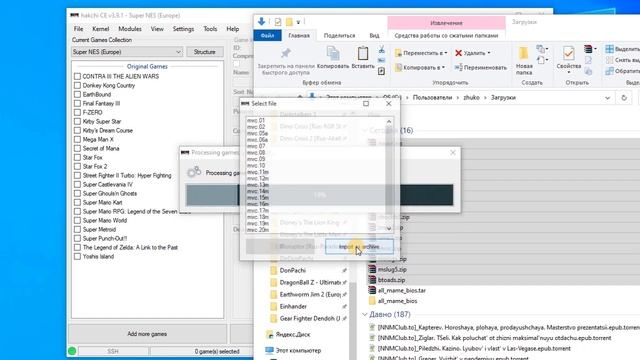This screenshot has height=360, width=640.
Task: Check Yoshi's Island checkbox
Action: click(77, 256)
